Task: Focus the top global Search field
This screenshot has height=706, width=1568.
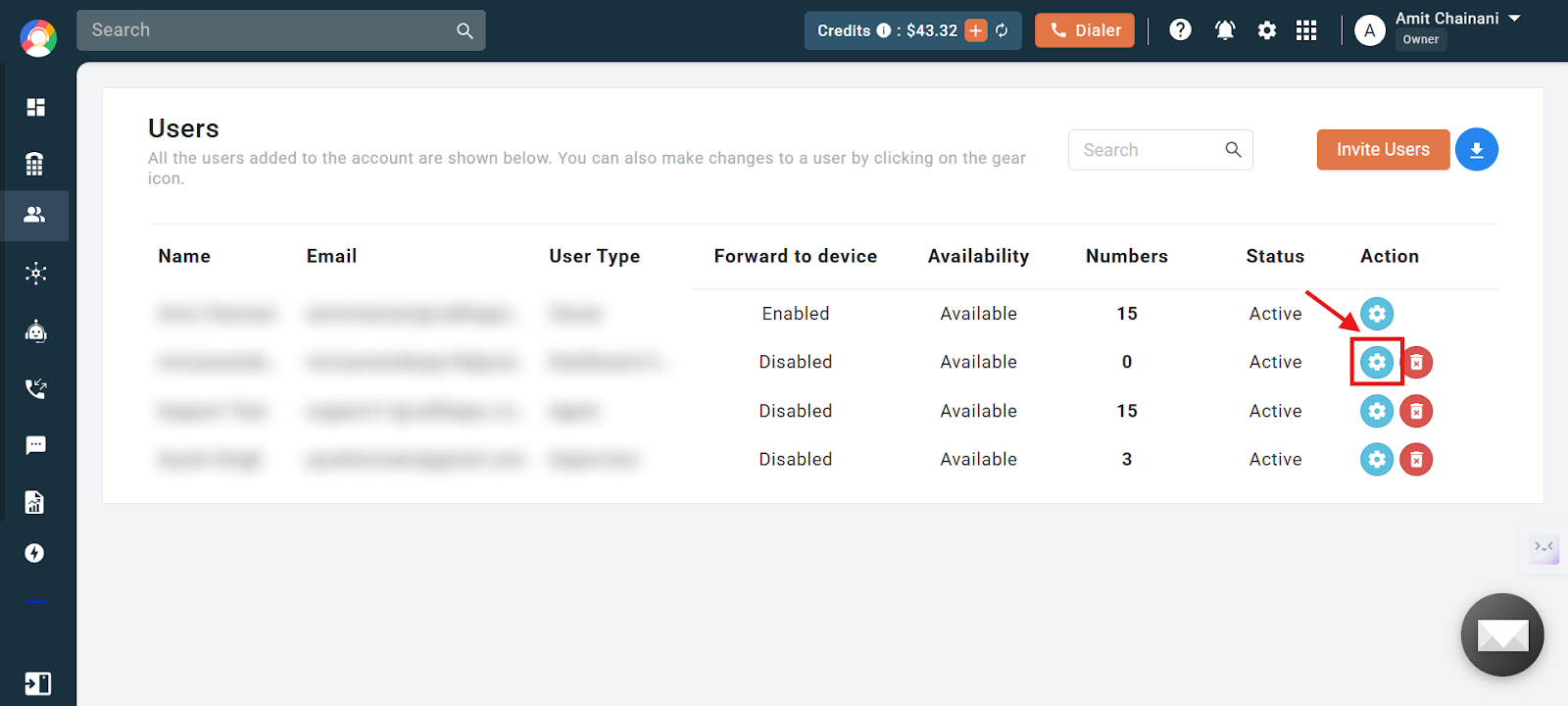Action: [x=281, y=30]
